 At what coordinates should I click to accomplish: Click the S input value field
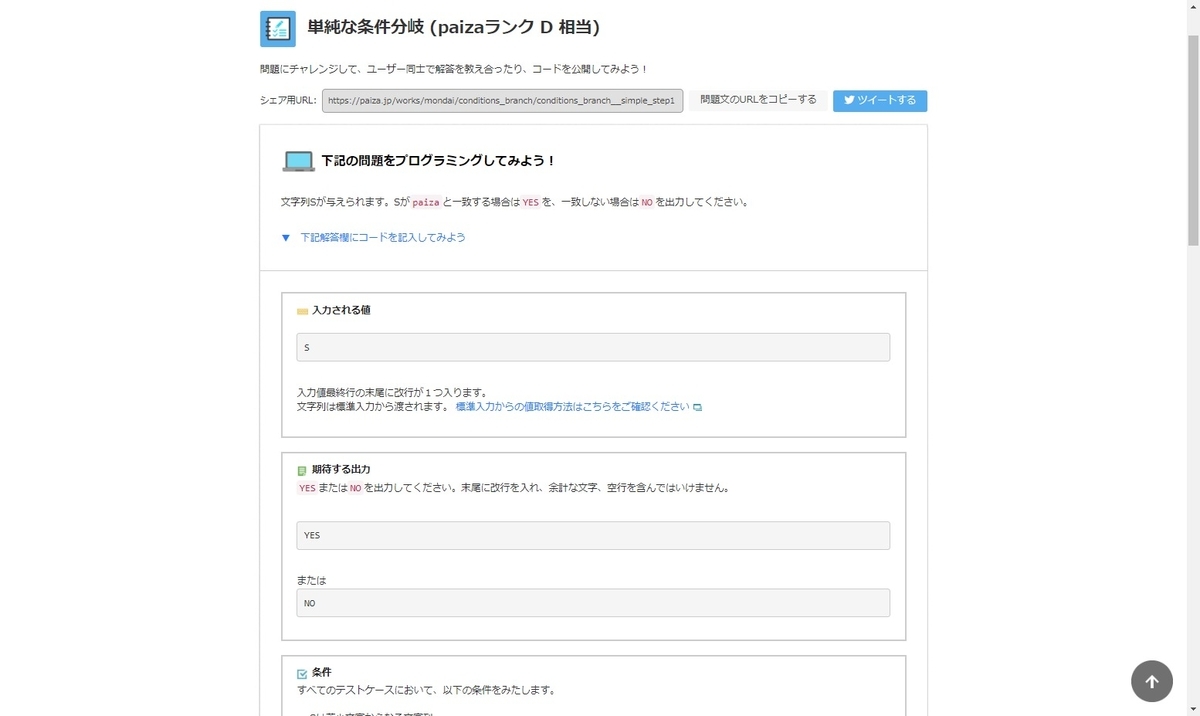click(592, 347)
